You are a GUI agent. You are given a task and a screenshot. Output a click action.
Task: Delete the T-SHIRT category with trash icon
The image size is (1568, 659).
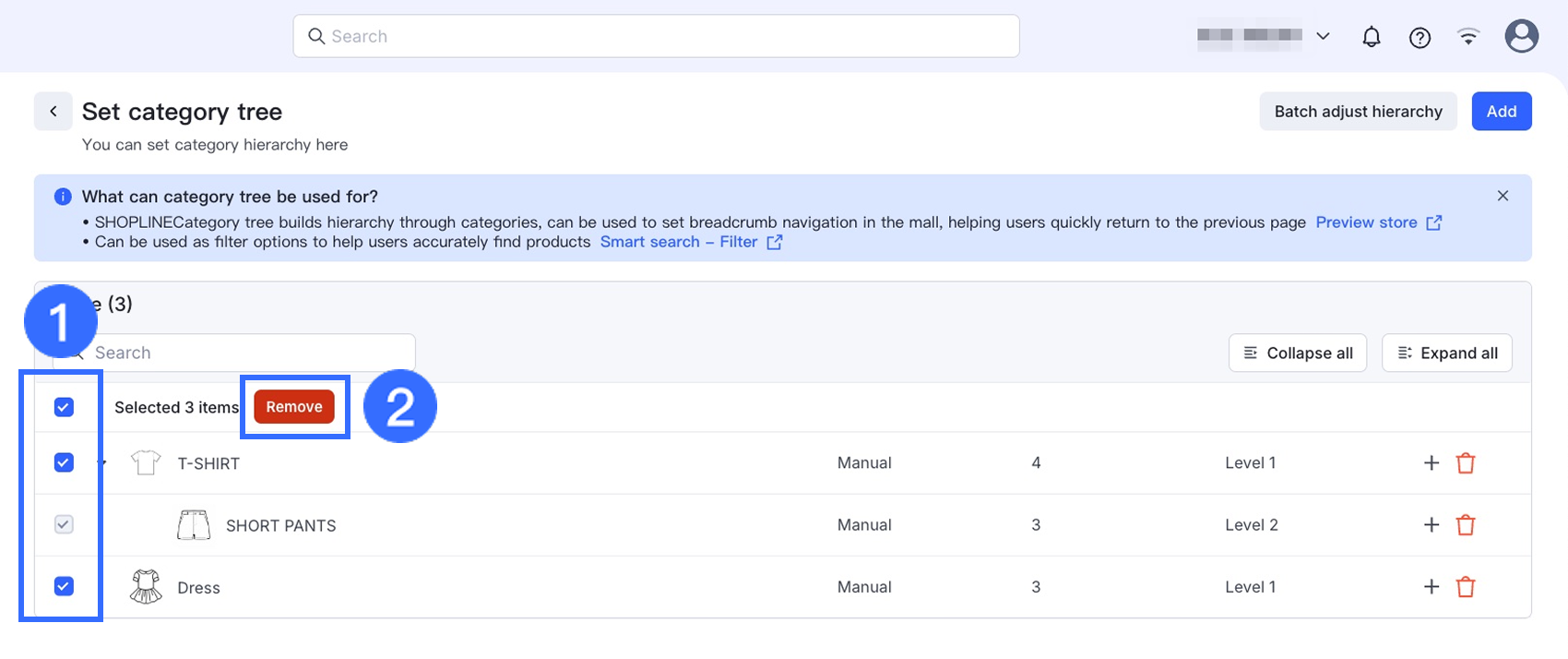(x=1466, y=463)
